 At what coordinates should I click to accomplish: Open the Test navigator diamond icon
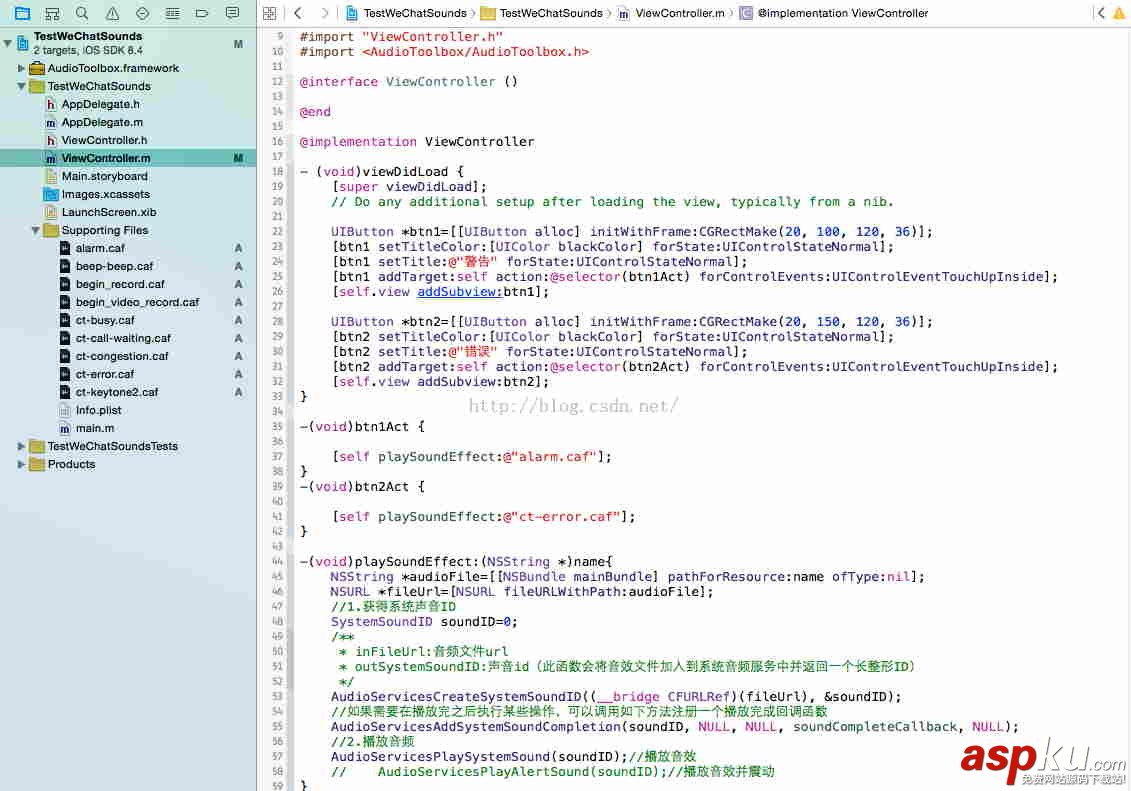coord(142,13)
